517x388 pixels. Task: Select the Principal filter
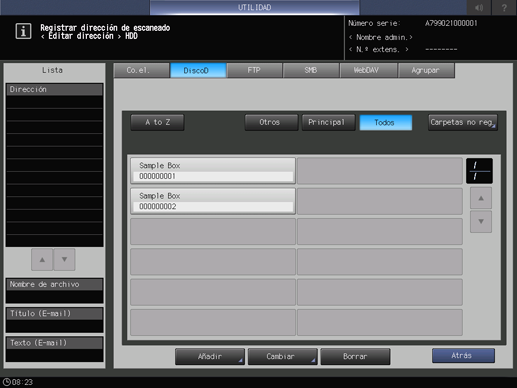tap(328, 122)
